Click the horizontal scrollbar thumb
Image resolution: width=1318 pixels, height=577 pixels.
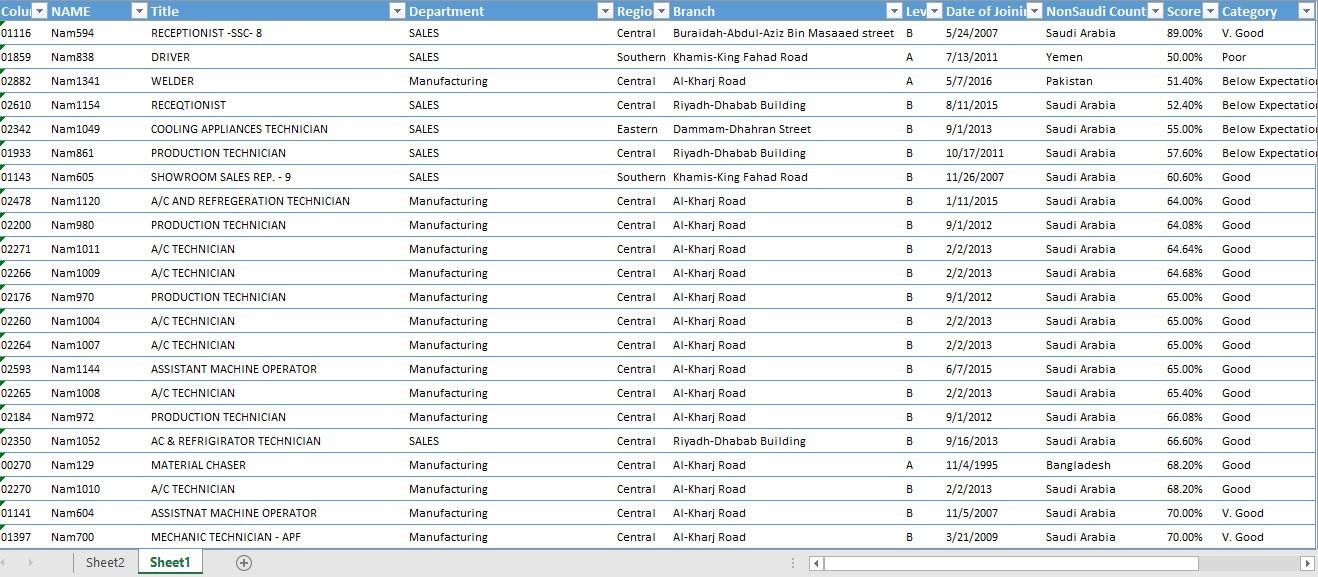pyautogui.click(x=1010, y=563)
